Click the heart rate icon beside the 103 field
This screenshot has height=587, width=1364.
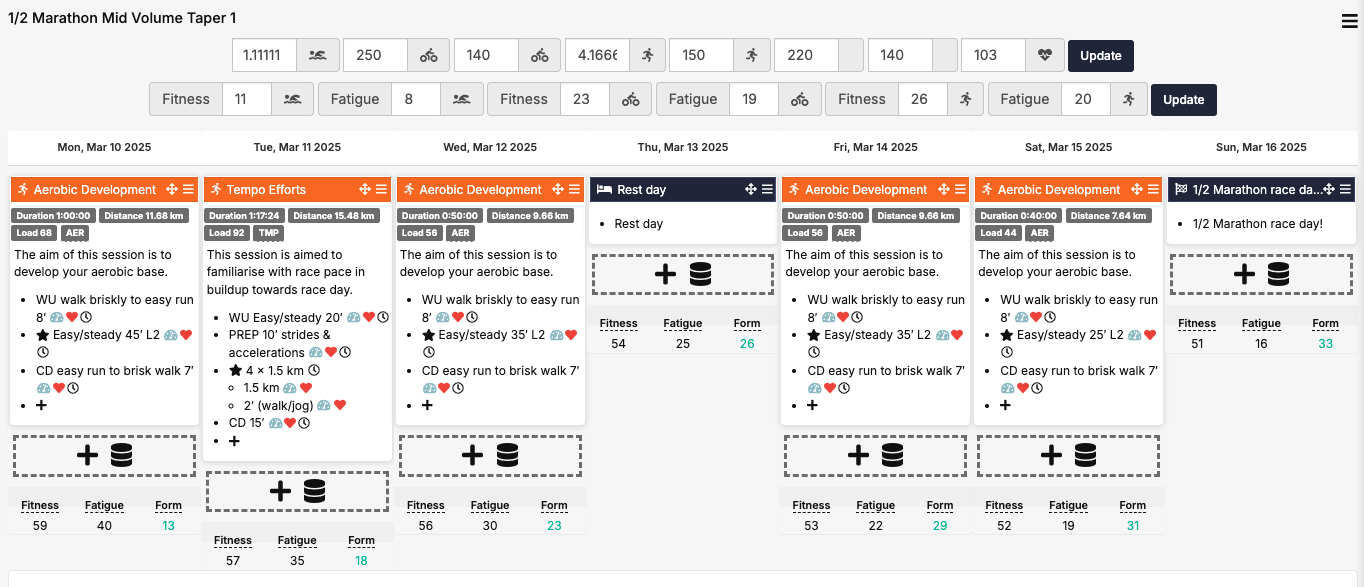pyautogui.click(x=1045, y=55)
